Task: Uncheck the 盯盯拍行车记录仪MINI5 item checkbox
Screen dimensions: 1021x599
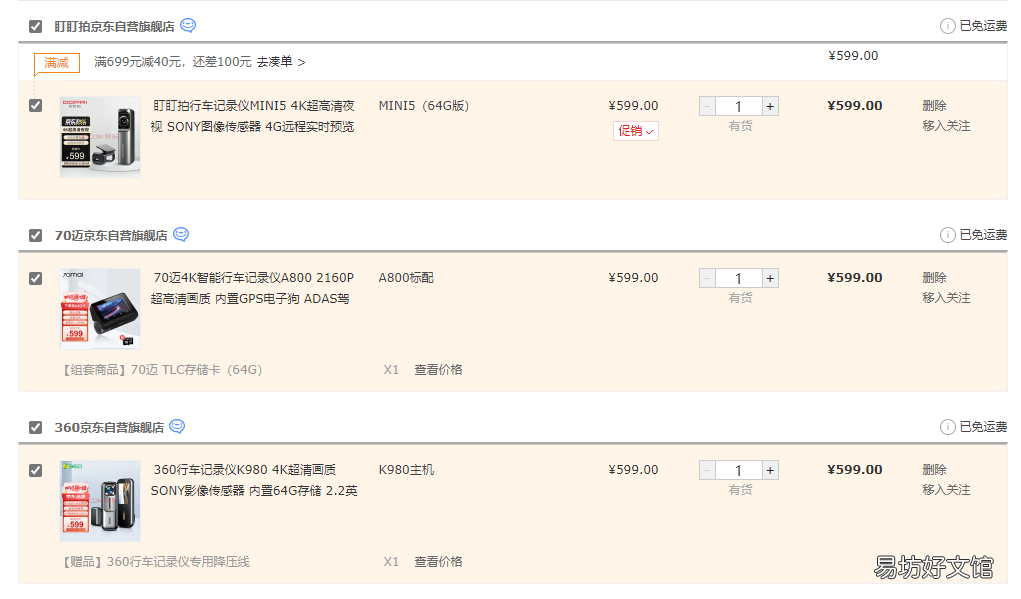Action: click(x=36, y=105)
